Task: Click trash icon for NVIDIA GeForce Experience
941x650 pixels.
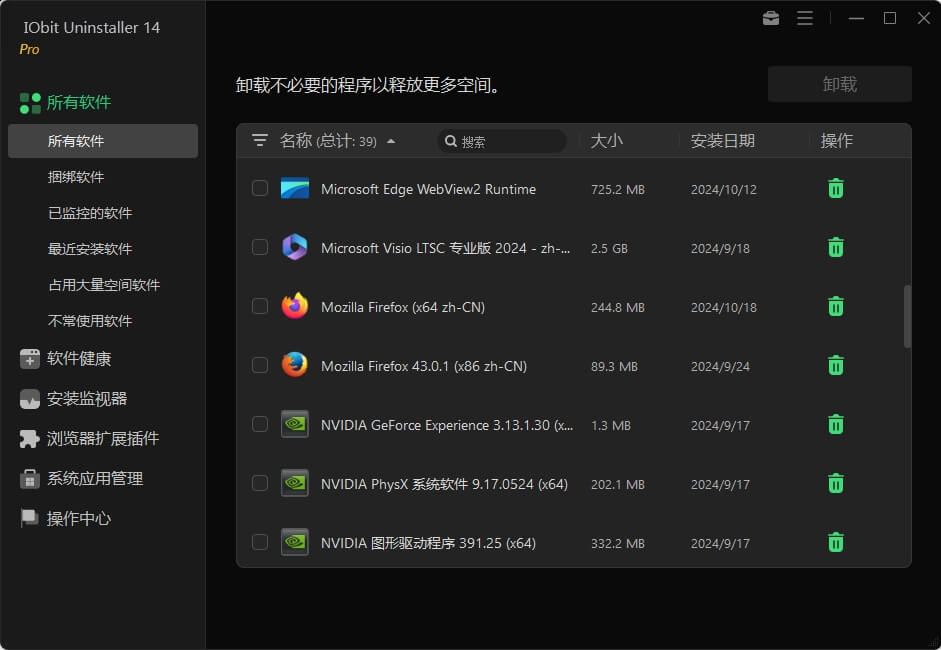Action: point(835,424)
